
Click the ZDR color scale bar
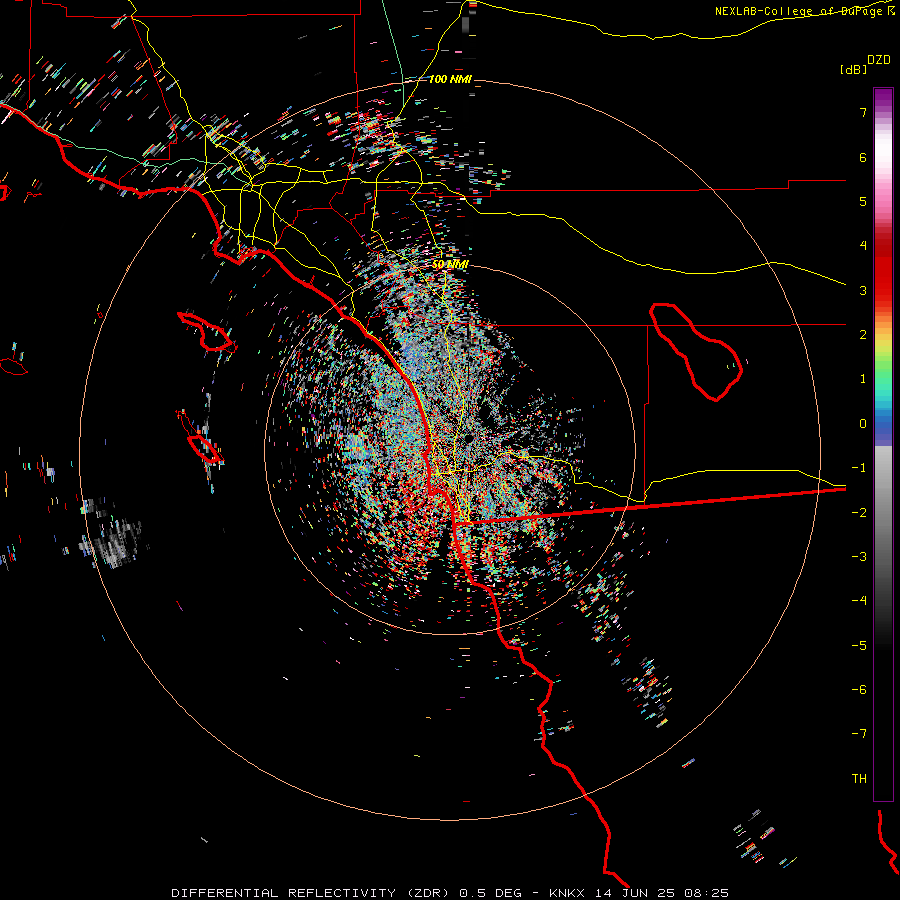click(x=883, y=444)
